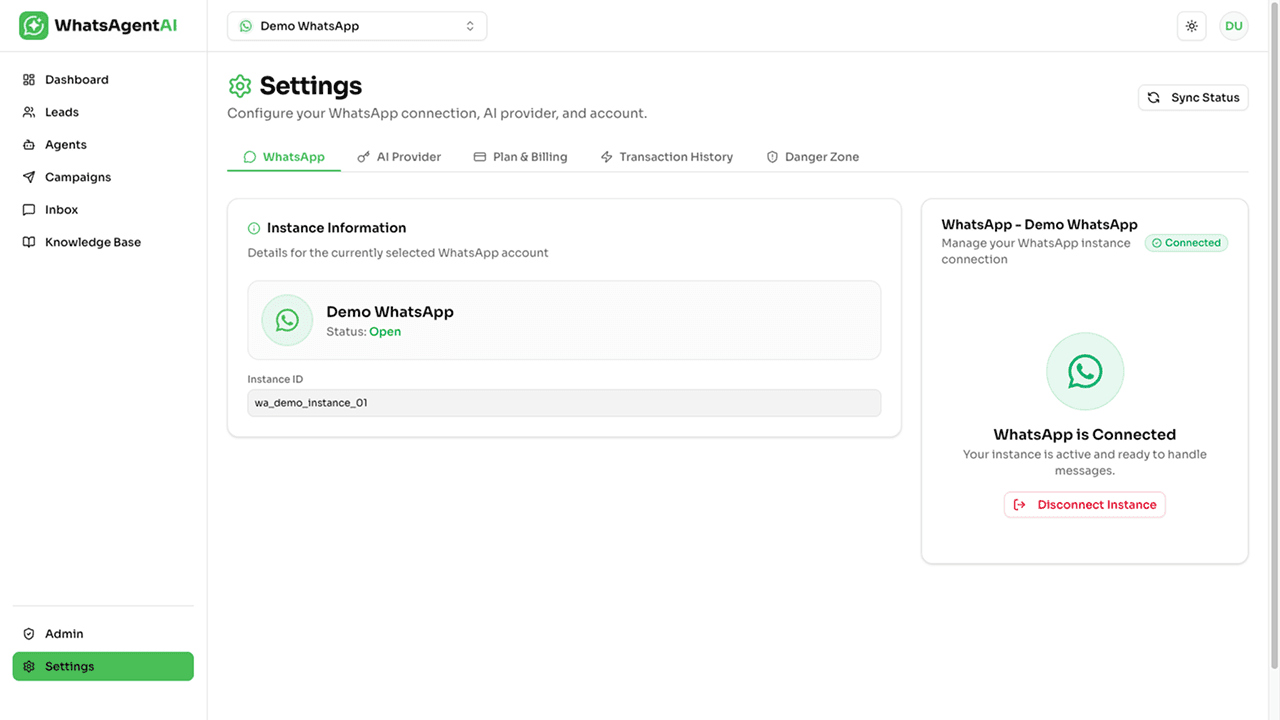Expand the Demo WhatsApp account selector

[x=357, y=26]
